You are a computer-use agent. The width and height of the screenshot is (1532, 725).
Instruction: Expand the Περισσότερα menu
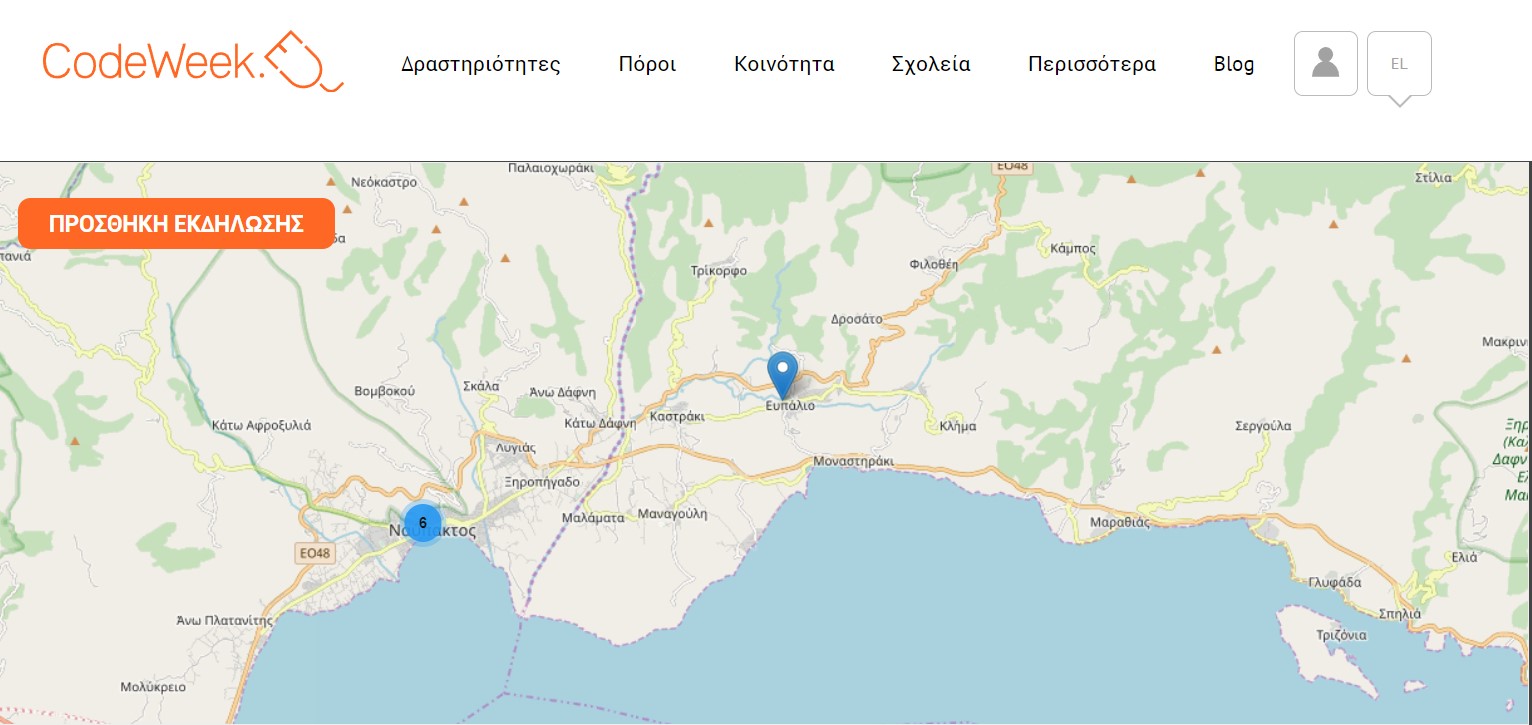pyautogui.click(x=1091, y=65)
